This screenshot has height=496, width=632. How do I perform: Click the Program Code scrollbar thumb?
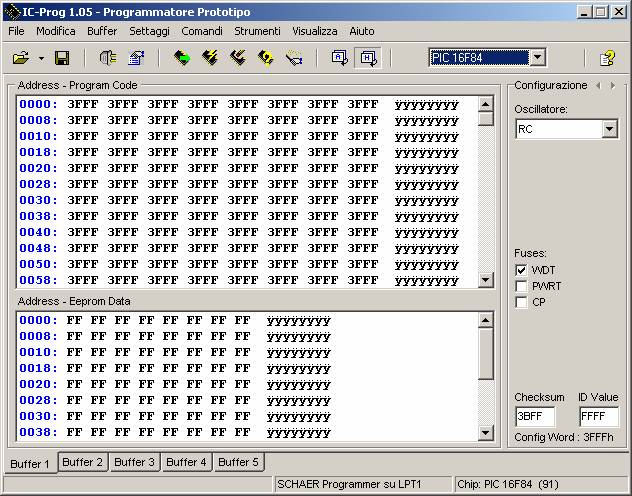click(x=485, y=119)
